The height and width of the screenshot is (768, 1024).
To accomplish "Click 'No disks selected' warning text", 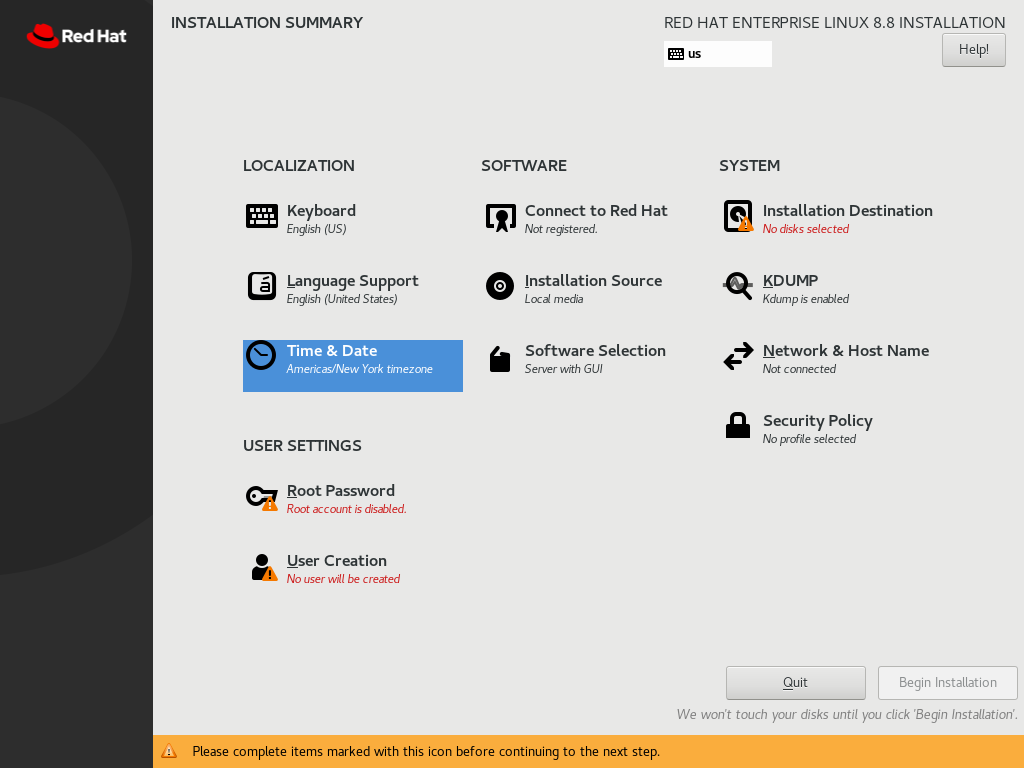I will [x=806, y=229].
